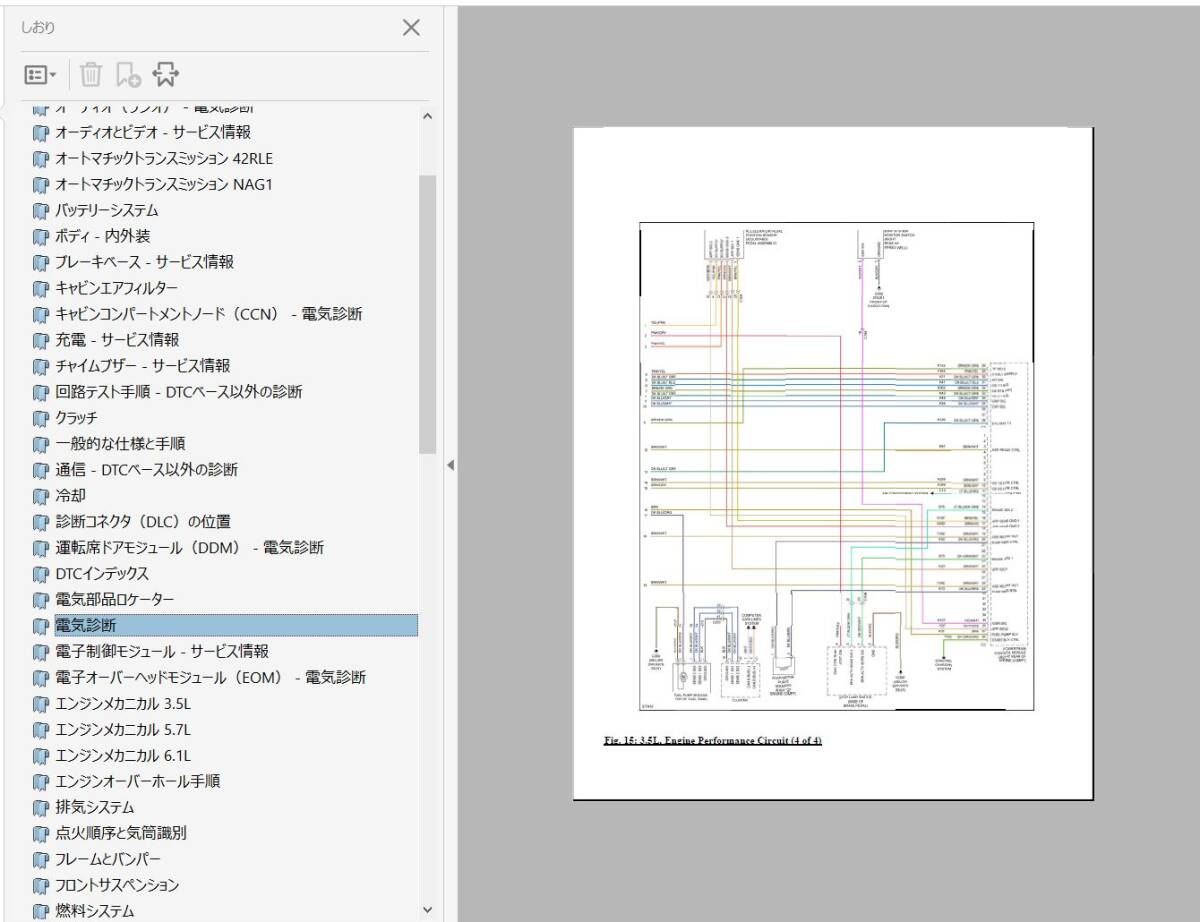Open bookmark 診断コネクタ（DLC）の位置
This screenshot has width=1200, height=922.
143,522
